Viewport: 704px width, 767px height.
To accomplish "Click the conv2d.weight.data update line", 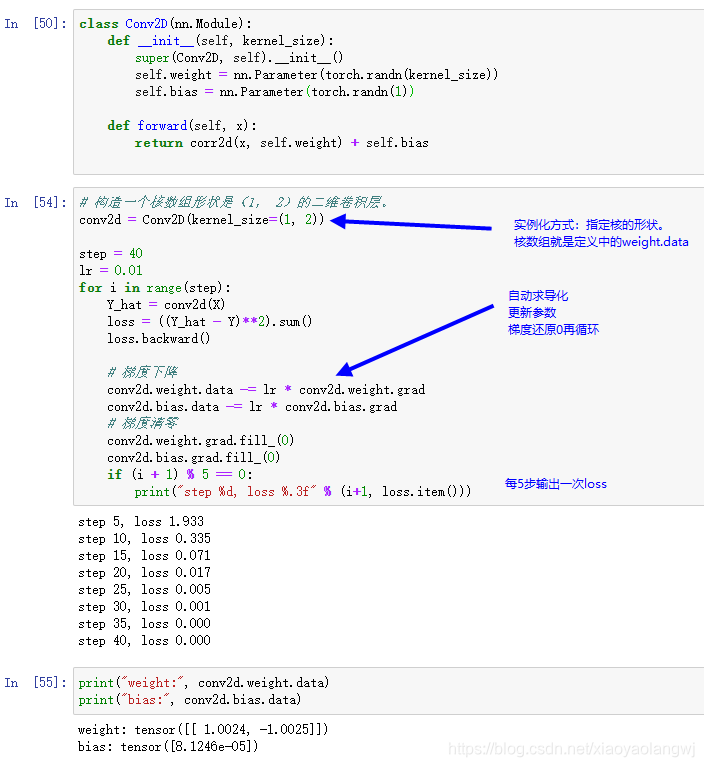I will [266, 390].
